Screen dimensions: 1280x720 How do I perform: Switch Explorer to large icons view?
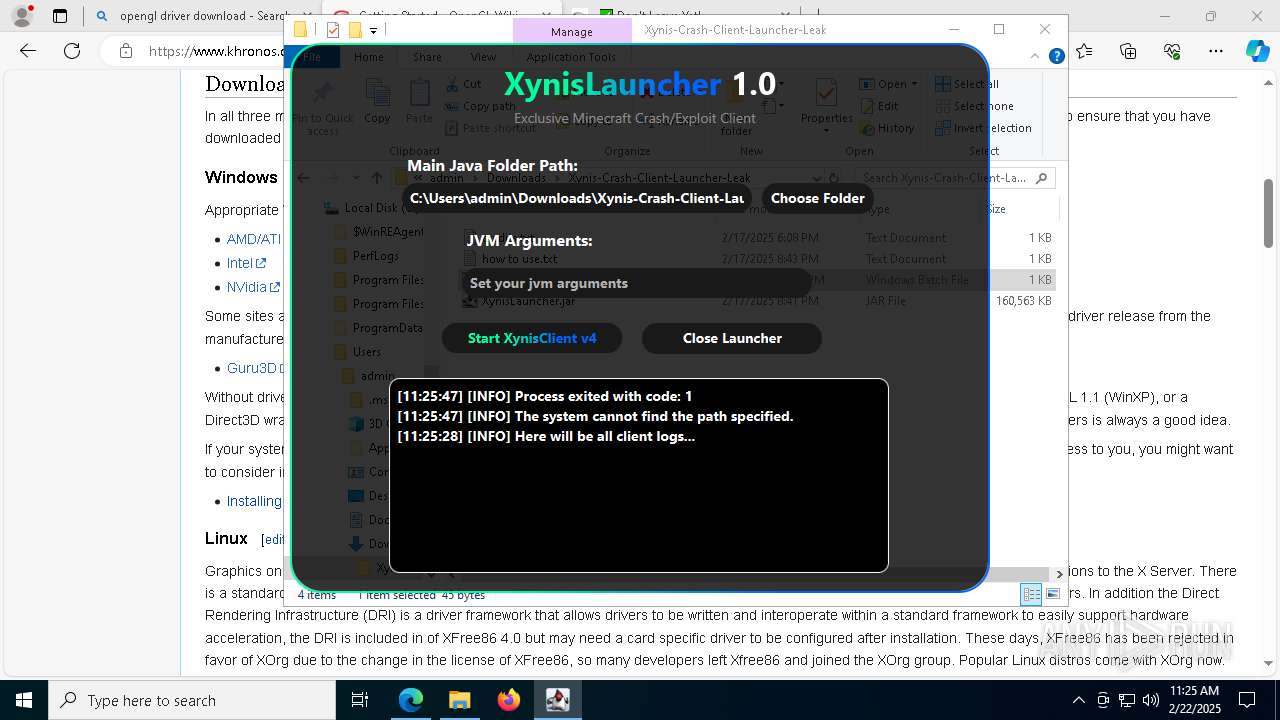pyautogui.click(x=1052, y=594)
